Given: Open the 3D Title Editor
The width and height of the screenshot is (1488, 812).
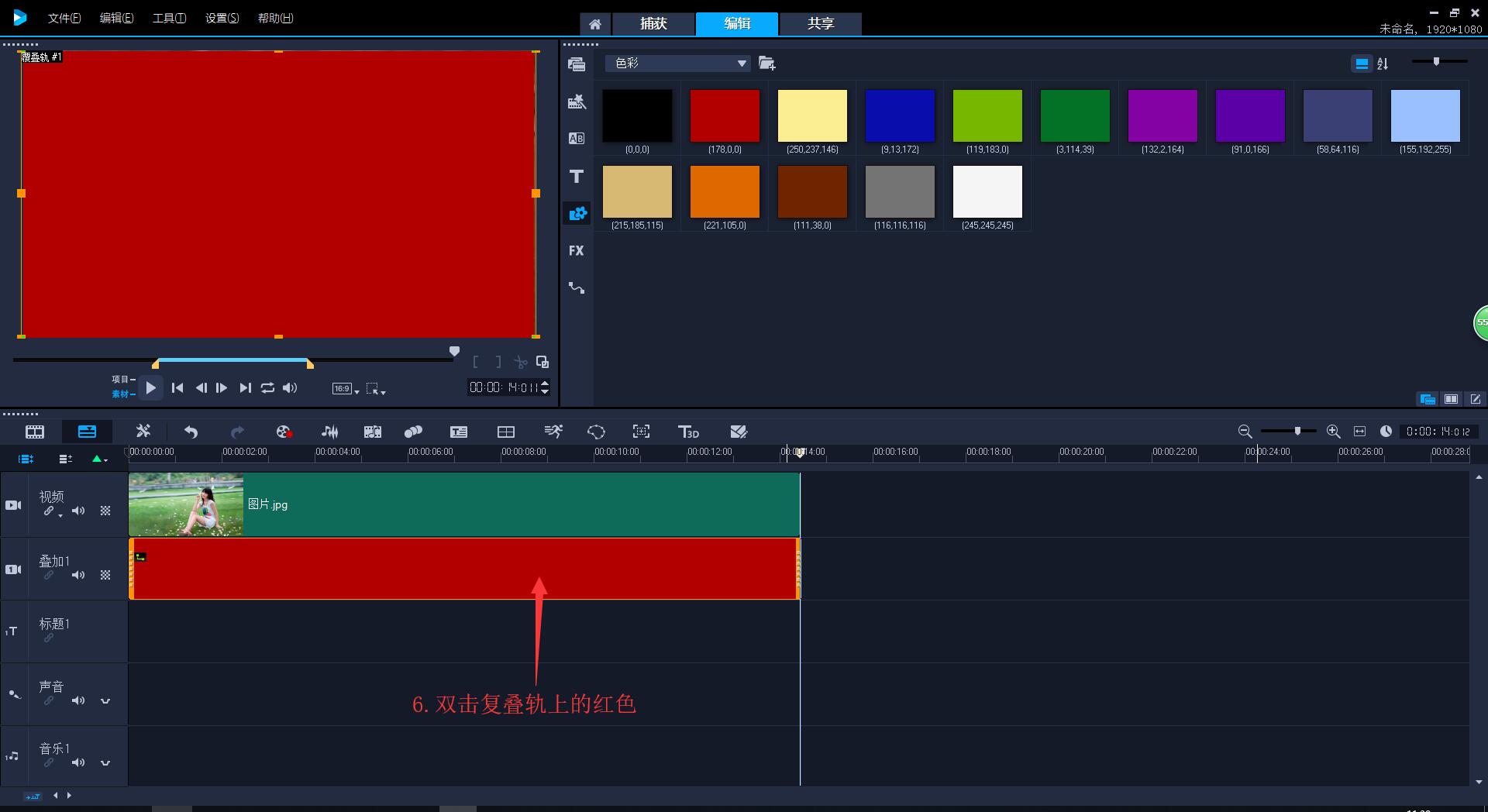Looking at the screenshot, I should [x=688, y=432].
